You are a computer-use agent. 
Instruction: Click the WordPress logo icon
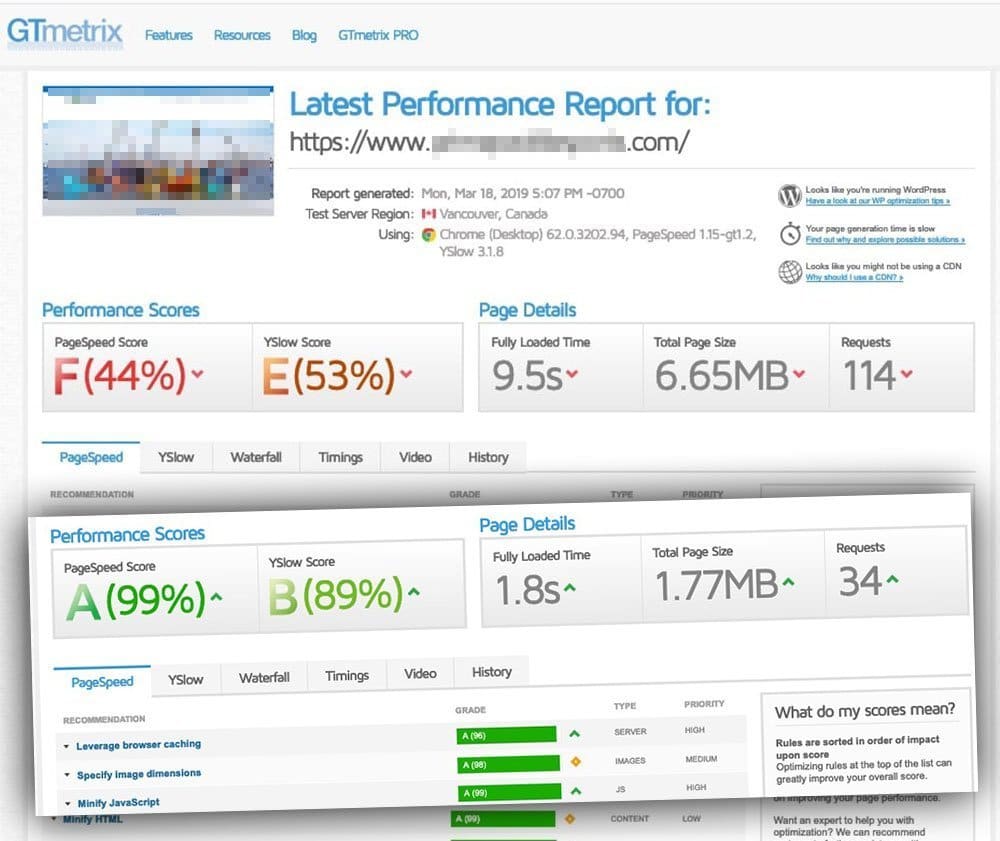pyautogui.click(x=790, y=195)
